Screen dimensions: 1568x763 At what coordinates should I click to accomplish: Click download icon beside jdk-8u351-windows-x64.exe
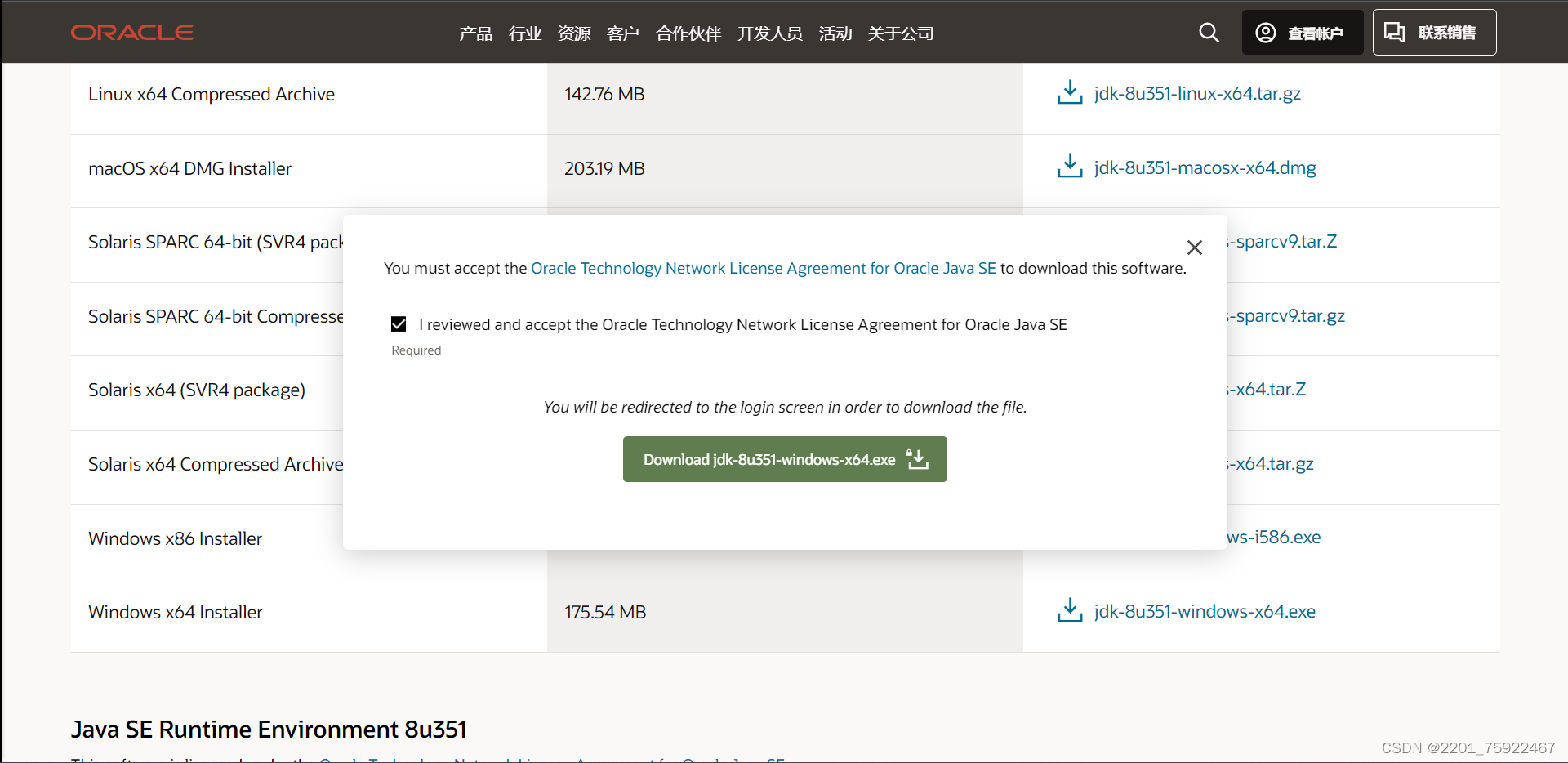click(1070, 610)
